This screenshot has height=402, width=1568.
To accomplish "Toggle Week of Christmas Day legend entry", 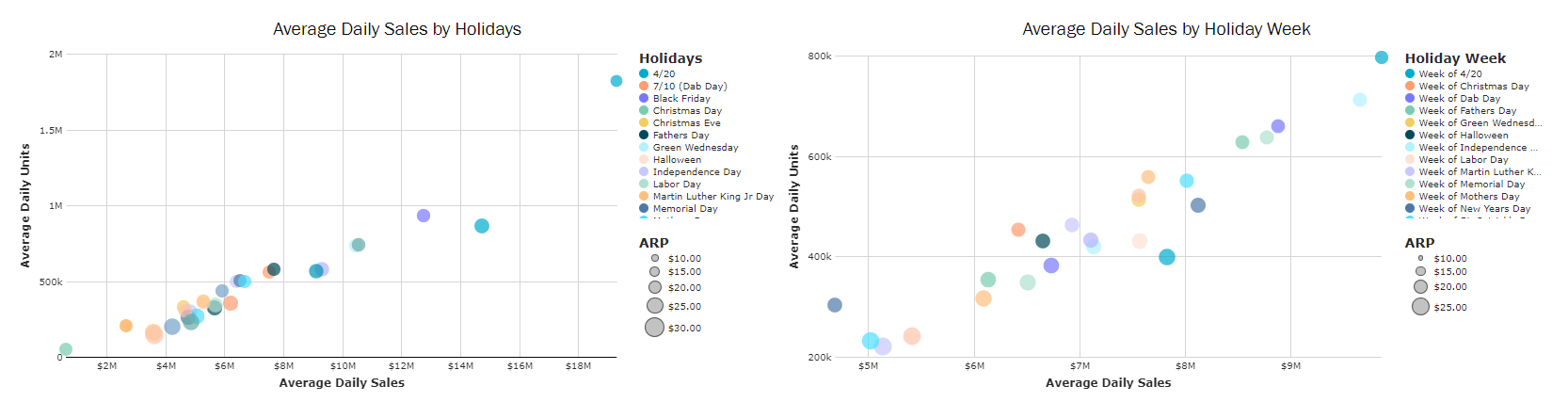I will coord(1473,86).
